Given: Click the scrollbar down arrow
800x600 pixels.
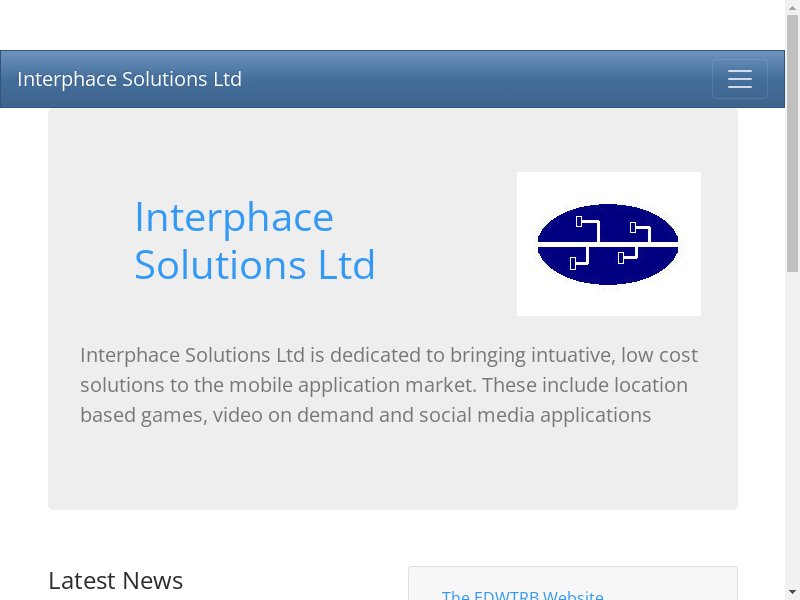Looking at the screenshot, I should pyautogui.click(x=792, y=591).
